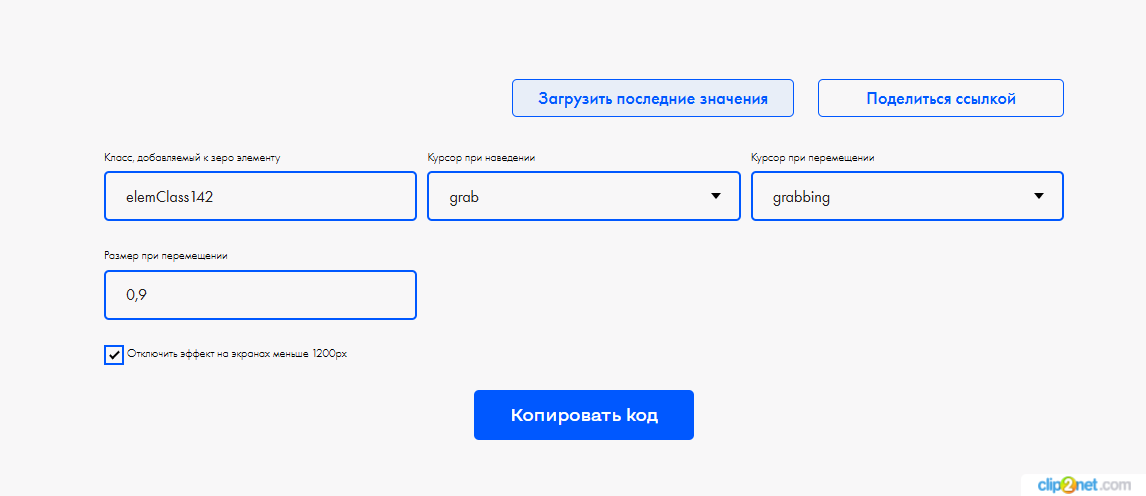The width and height of the screenshot is (1146, 496).
Task: Select the 'grab' value text in hover dropdown
Action: tap(464, 198)
